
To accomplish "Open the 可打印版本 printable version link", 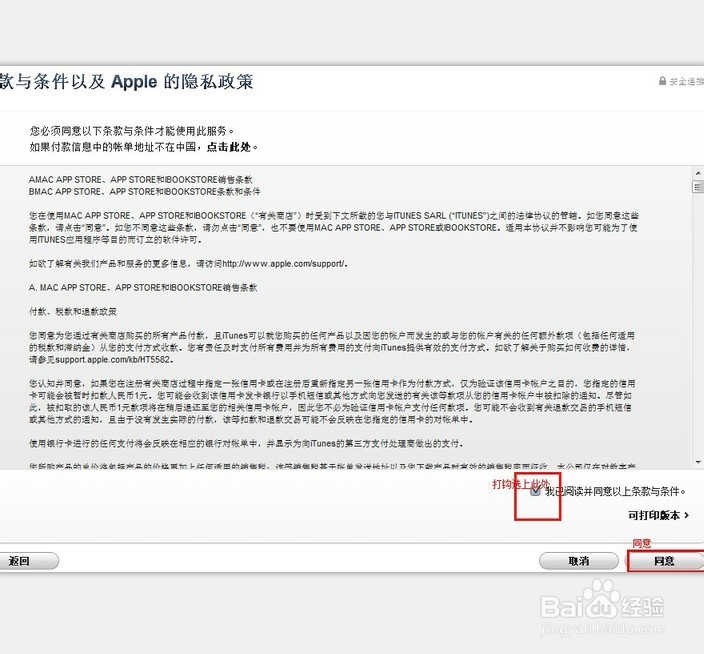I will pyautogui.click(x=658, y=515).
